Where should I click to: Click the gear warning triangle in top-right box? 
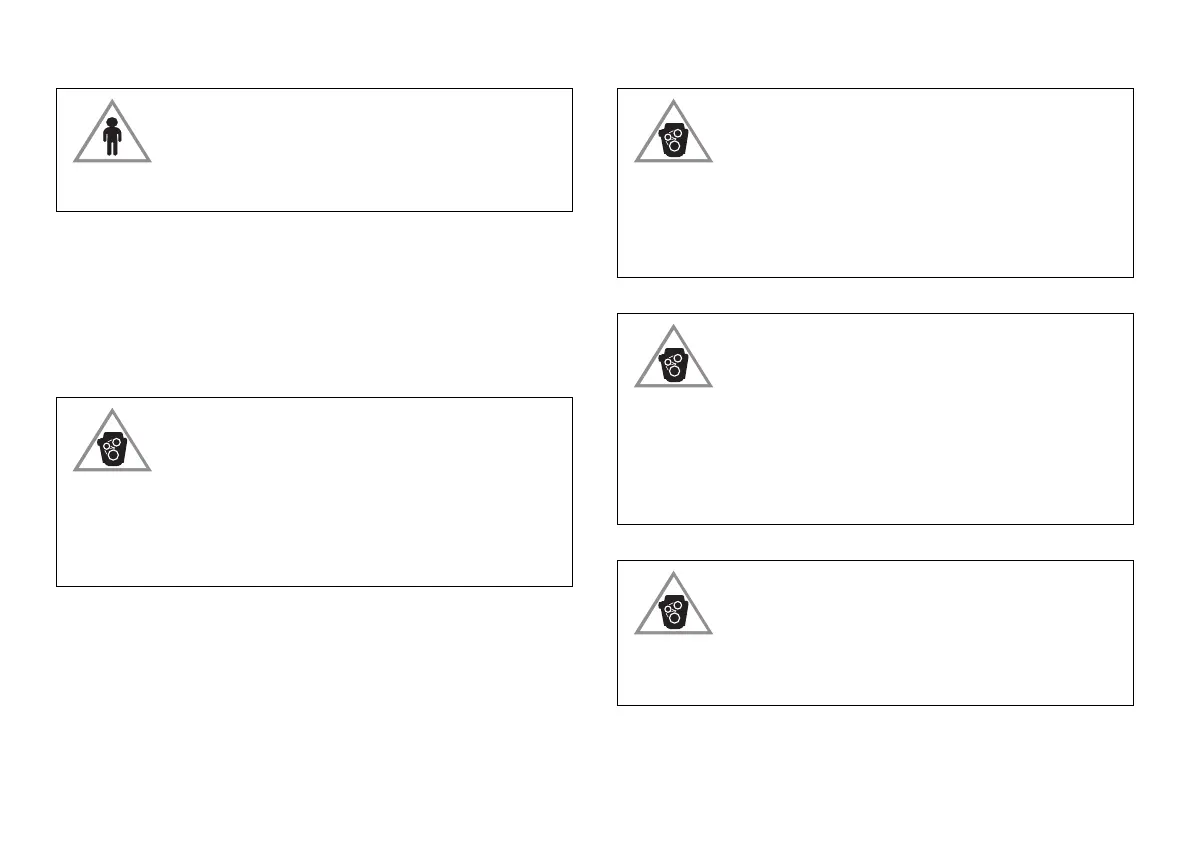(x=673, y=131)
